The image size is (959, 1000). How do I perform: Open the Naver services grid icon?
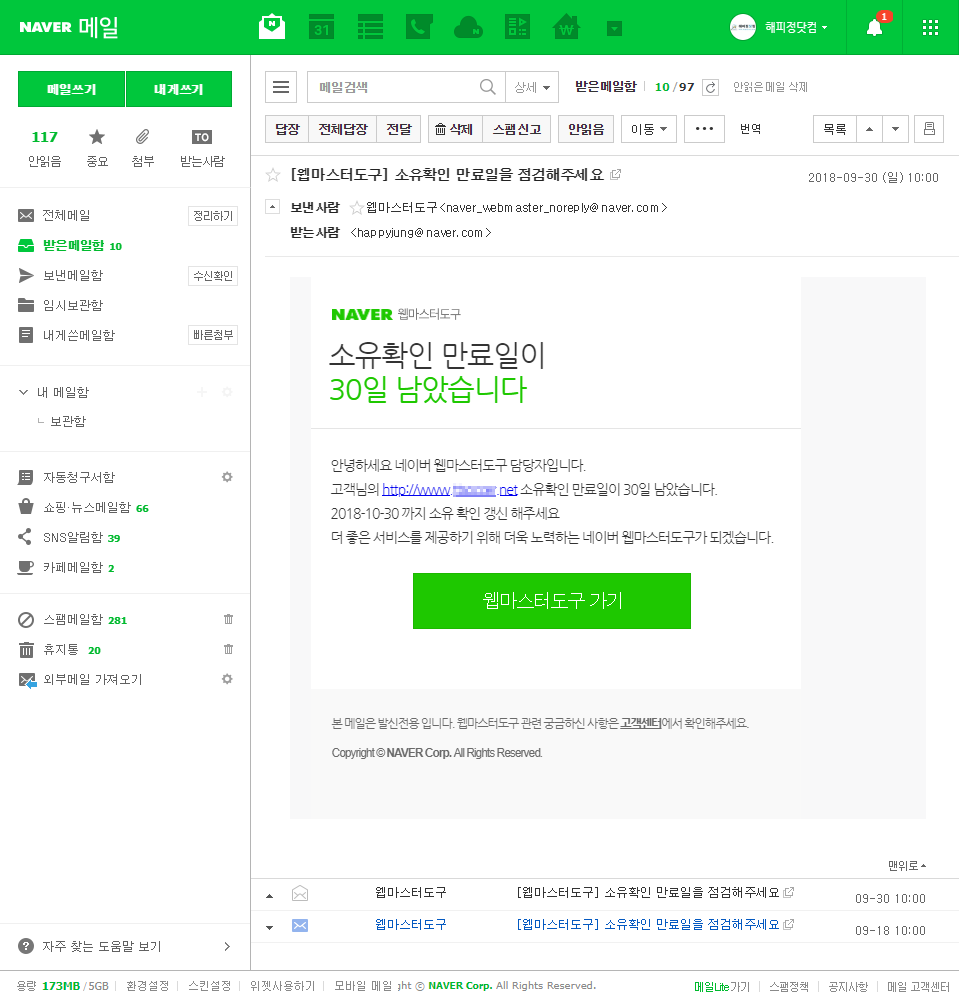coord(930,28)
